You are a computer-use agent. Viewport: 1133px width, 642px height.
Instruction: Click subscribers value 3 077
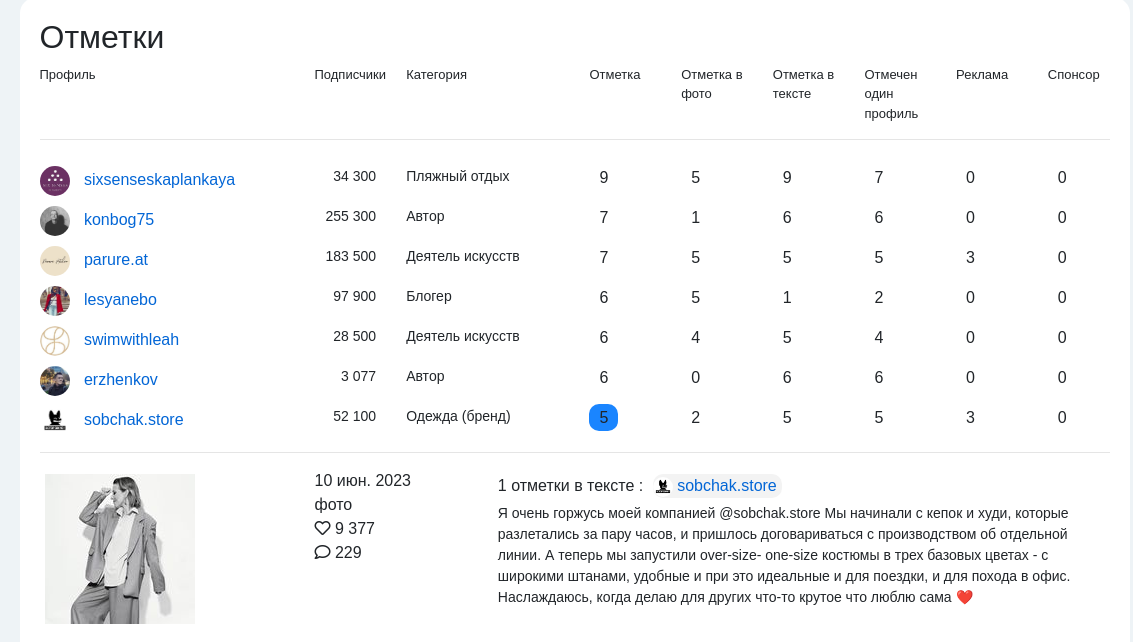[x=358, y=376]
